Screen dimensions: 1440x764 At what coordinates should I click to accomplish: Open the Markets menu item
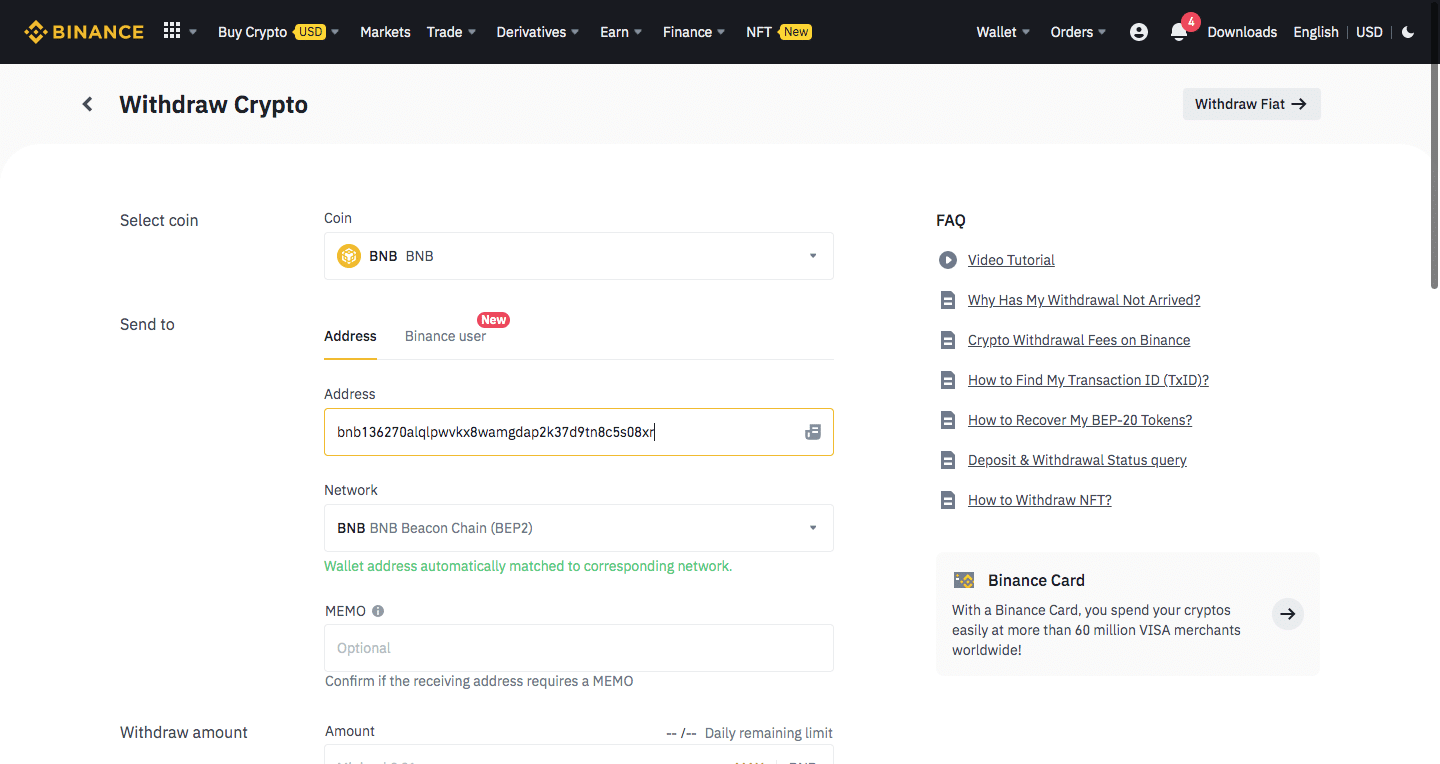385,32
